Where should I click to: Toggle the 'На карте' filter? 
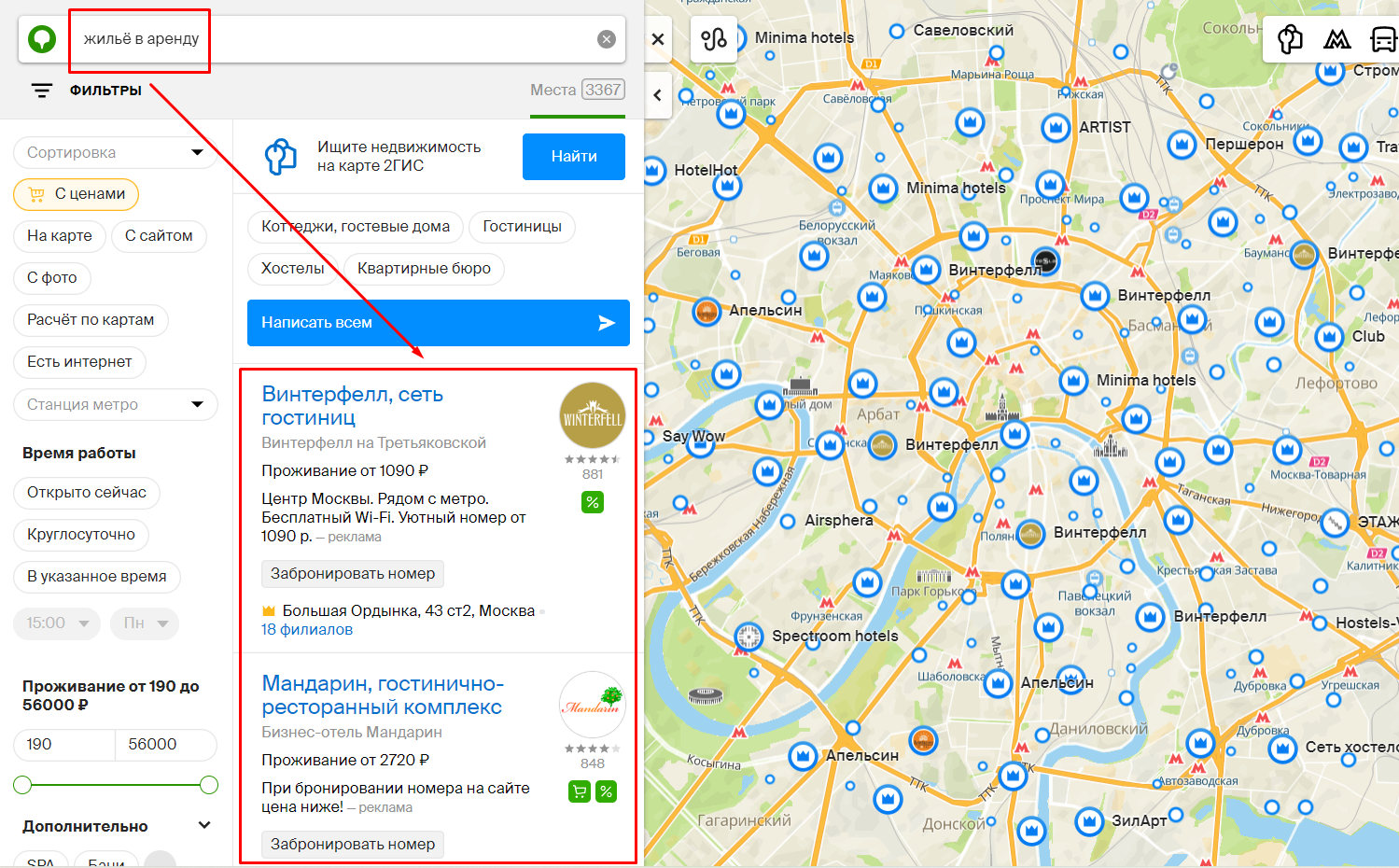pos(59,236)
